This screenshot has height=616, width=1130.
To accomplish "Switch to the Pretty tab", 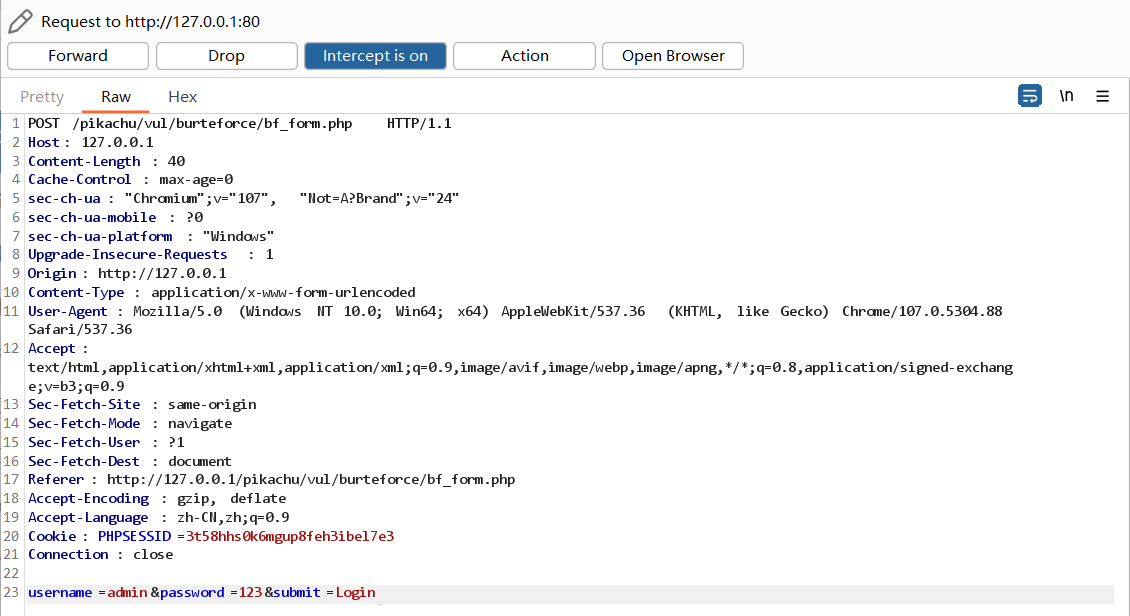I will (42, 97).
